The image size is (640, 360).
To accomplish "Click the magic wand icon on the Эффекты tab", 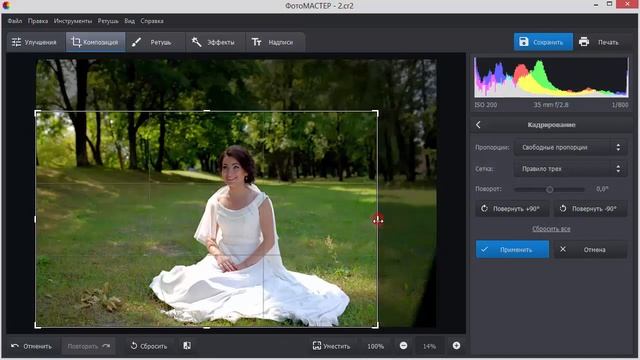I will click(x=196, y=42).
